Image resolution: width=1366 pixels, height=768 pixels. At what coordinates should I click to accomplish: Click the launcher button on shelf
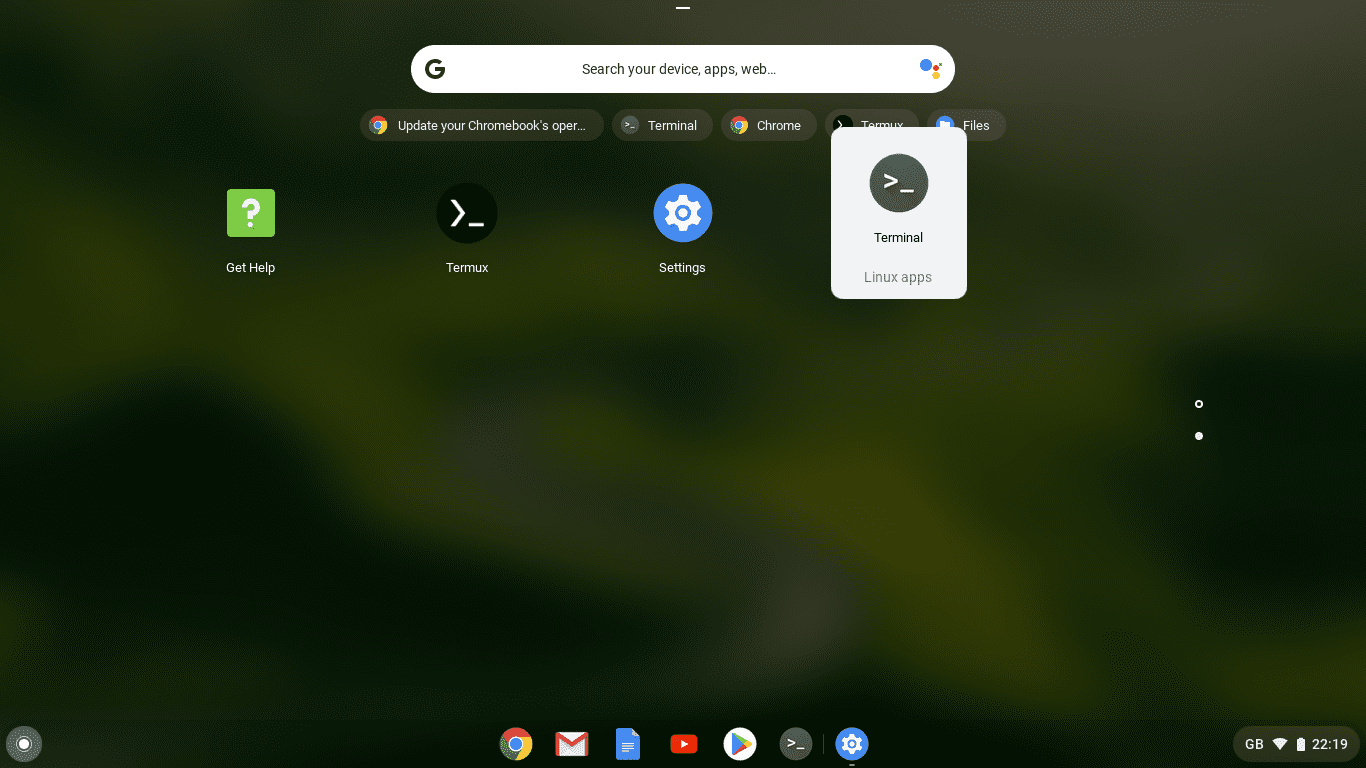tap(24, 744)
